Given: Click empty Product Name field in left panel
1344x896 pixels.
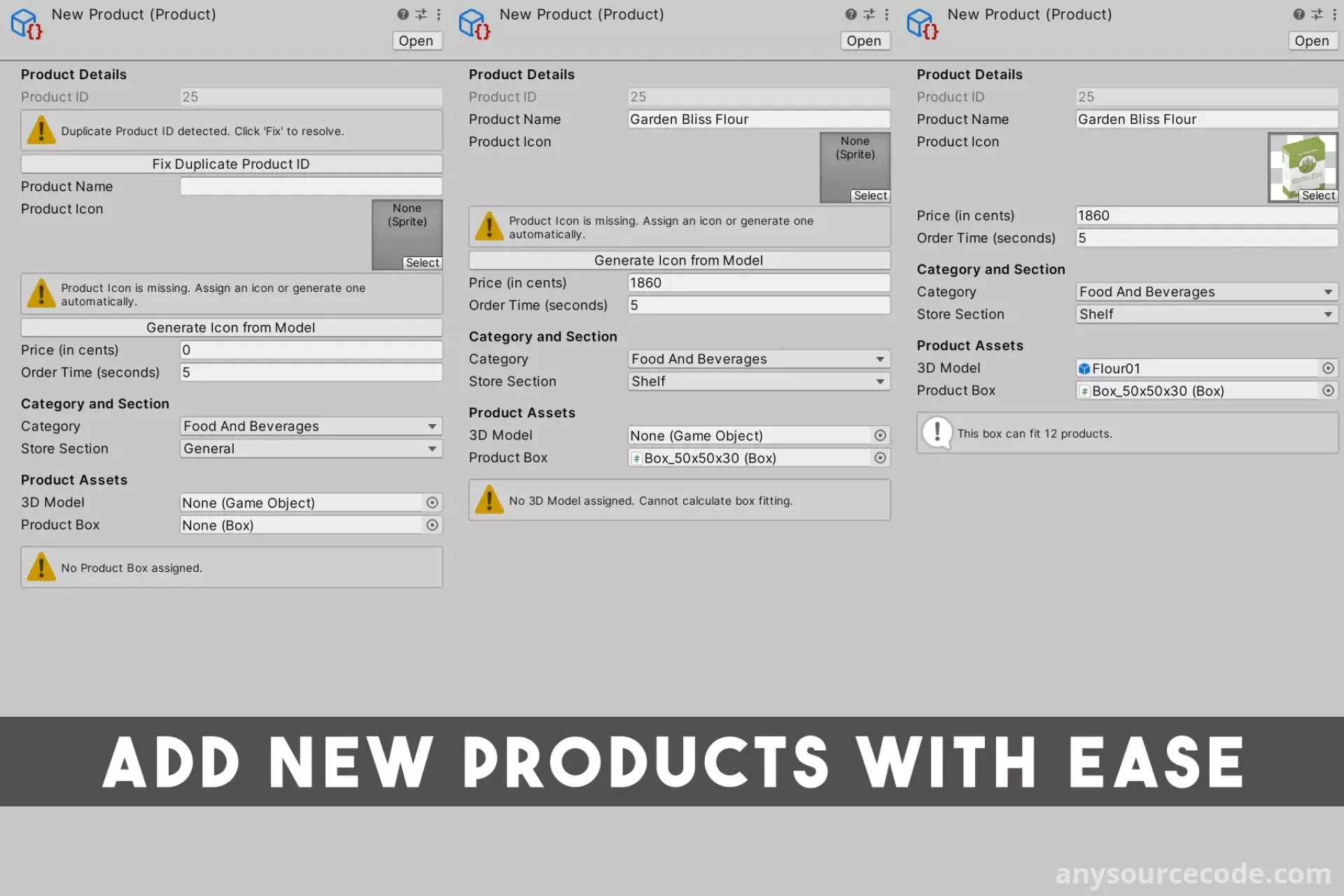Looking at the screenshot, I should (x=311, y=186).
